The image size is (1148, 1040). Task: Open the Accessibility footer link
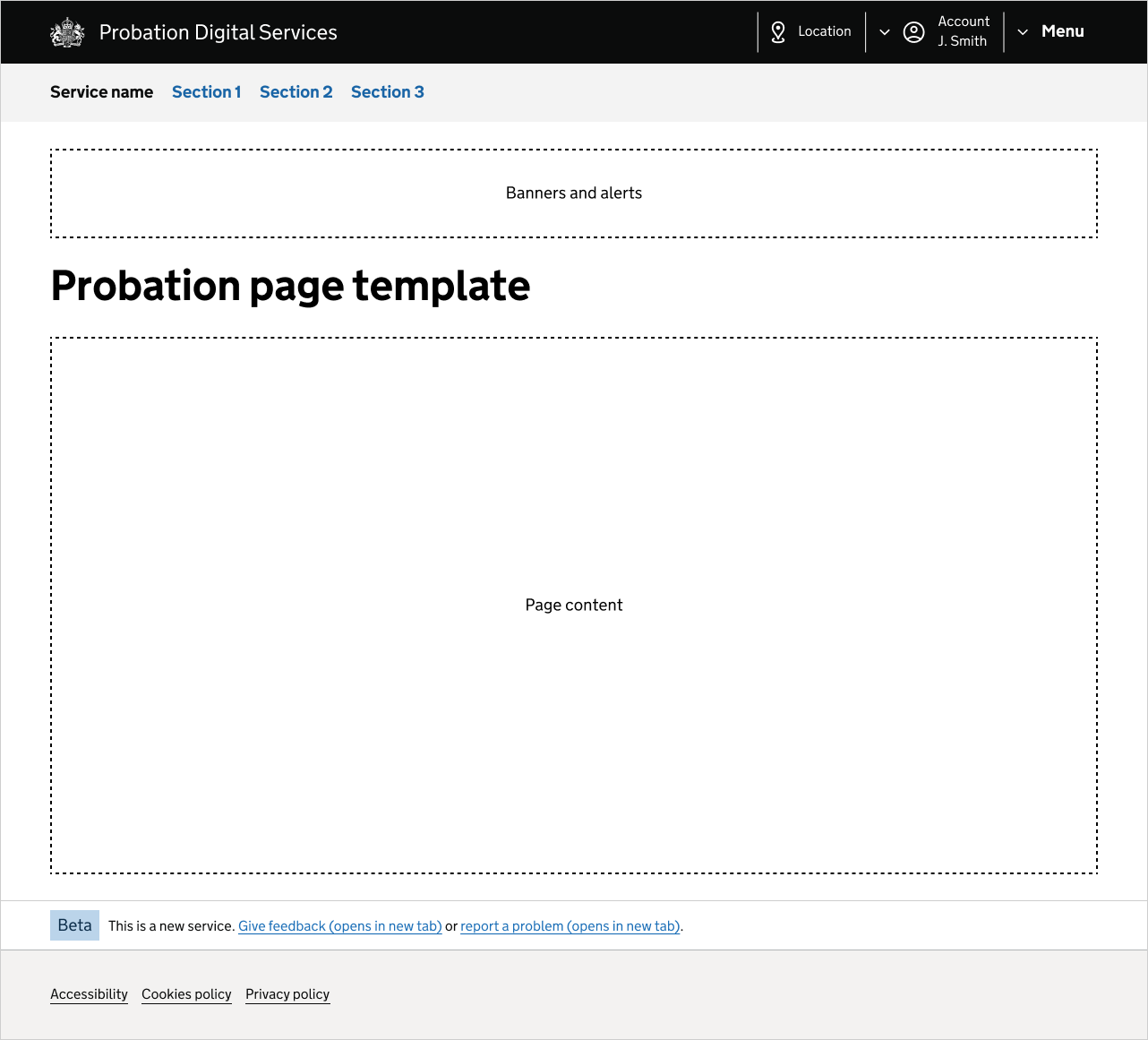click(x=89, y=994)
